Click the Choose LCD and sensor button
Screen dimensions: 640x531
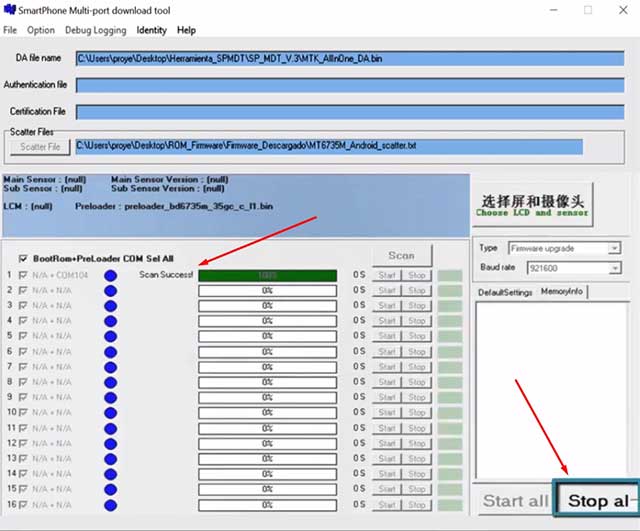(x=532, y=205)
